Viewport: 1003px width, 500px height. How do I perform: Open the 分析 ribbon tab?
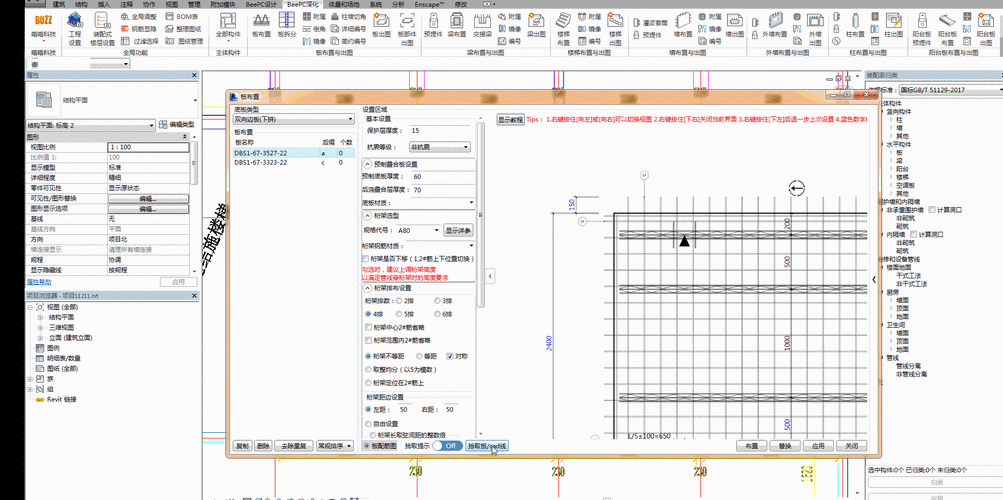[399, 4]
